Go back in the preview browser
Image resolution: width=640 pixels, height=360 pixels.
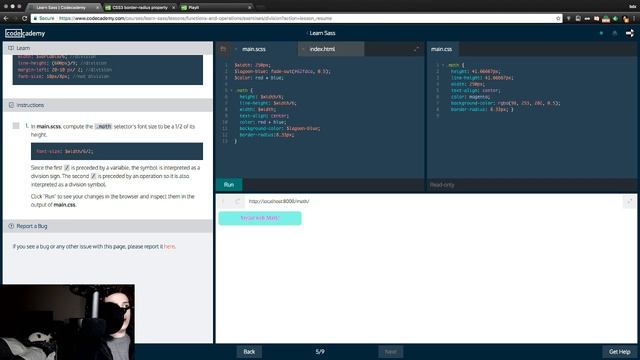(x=223, y=201)
